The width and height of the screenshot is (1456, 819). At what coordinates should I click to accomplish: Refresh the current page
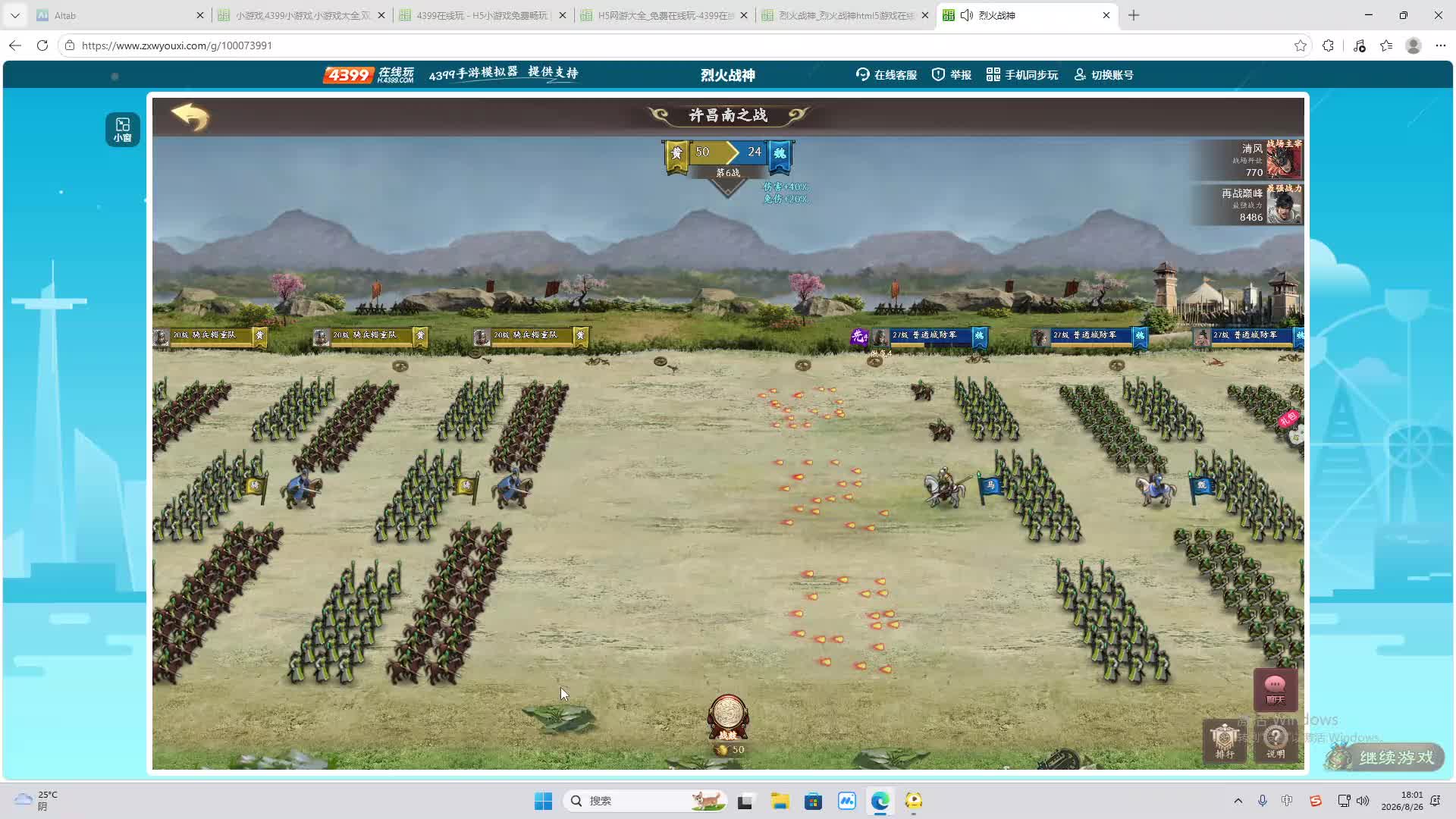coord(42,45)
